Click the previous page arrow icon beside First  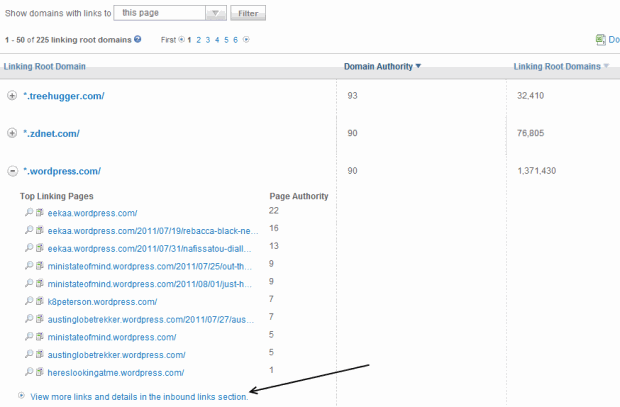point(181,40)
